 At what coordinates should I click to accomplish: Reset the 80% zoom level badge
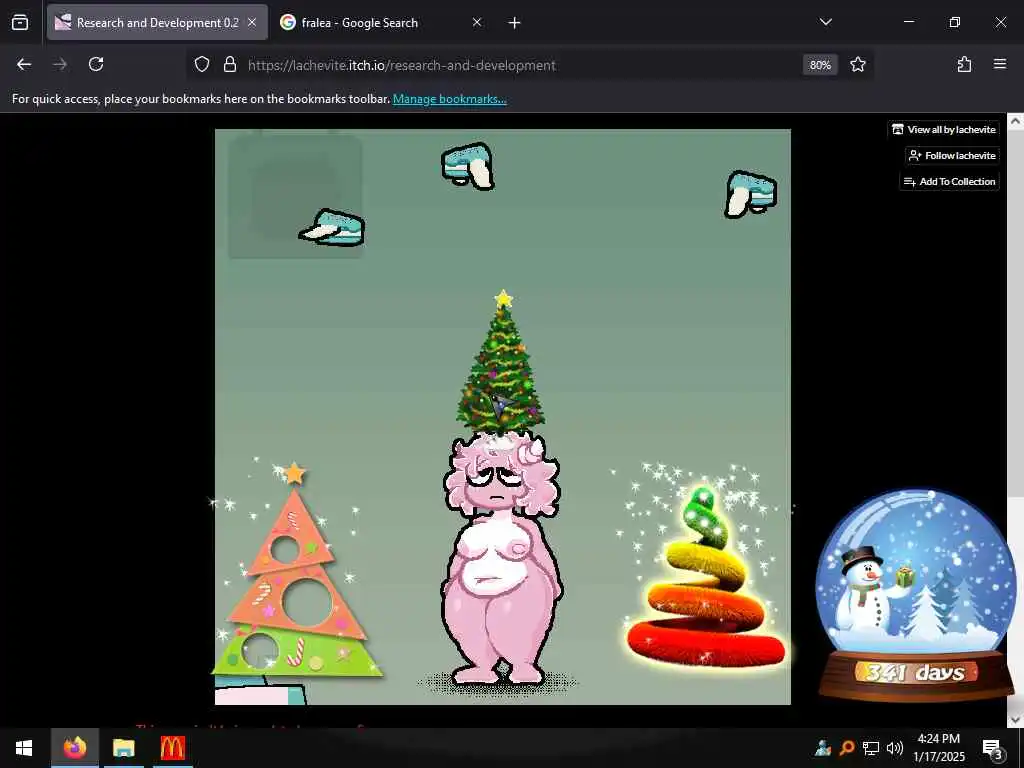820,65
